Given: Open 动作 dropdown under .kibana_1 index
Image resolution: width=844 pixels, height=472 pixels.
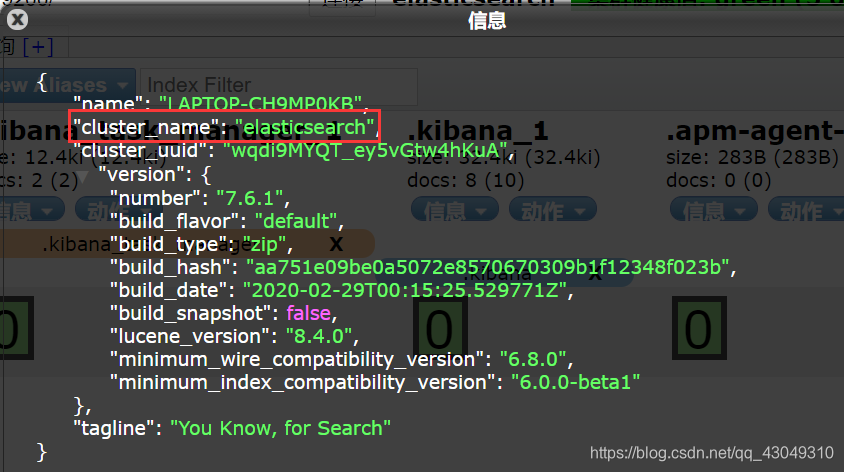Looking at the screenshot, I should [x=553, y=210].
